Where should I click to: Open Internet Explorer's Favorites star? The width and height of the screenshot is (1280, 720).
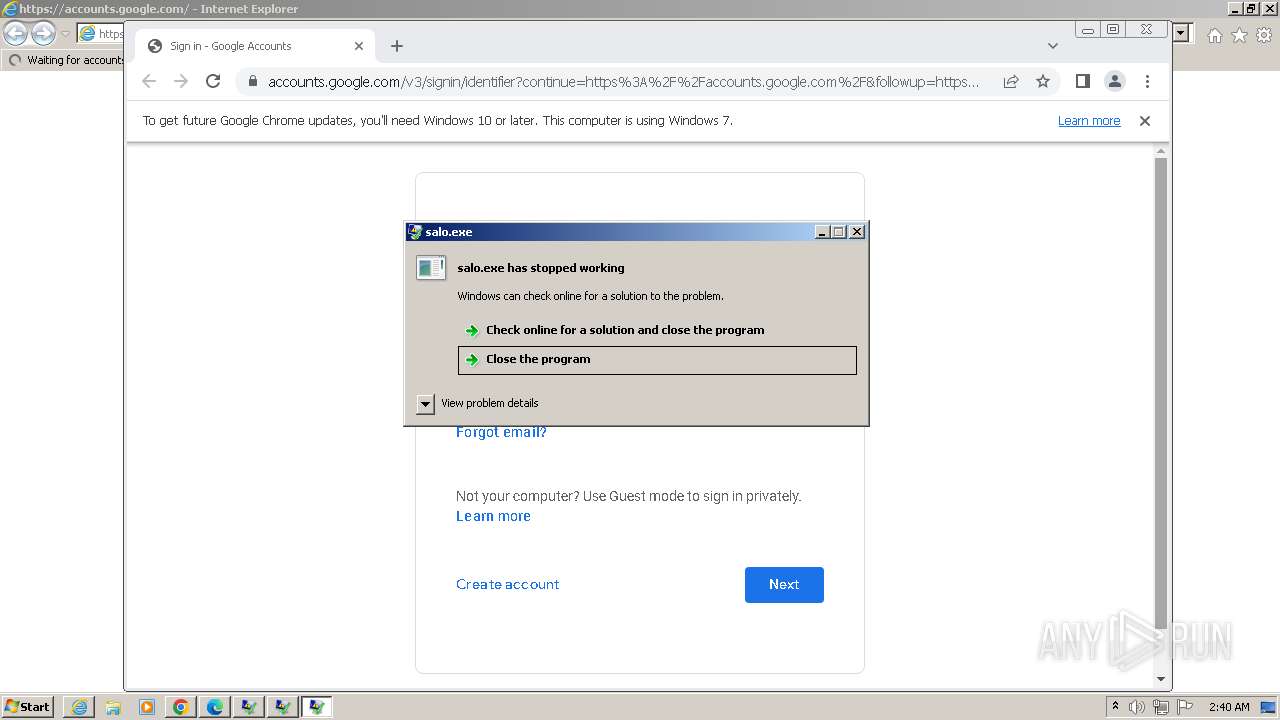[x=1239, y=35]
